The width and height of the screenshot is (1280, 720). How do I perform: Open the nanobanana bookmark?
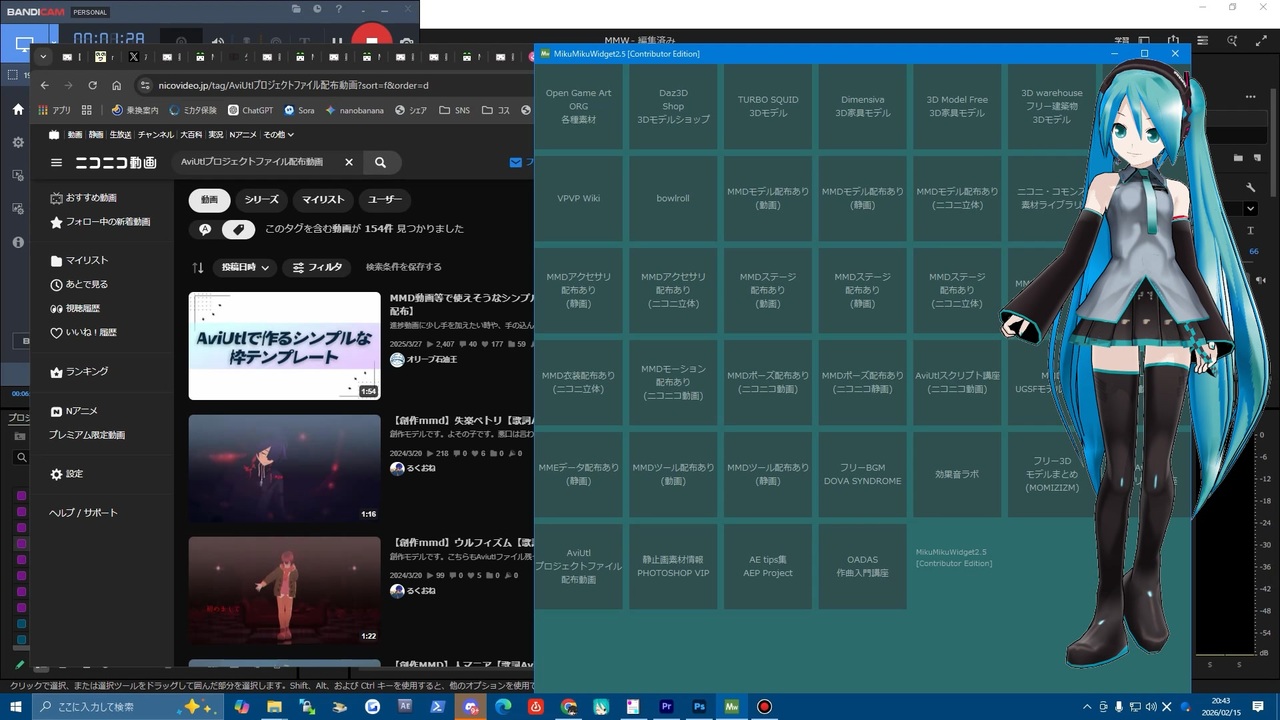tap(357, 110)
